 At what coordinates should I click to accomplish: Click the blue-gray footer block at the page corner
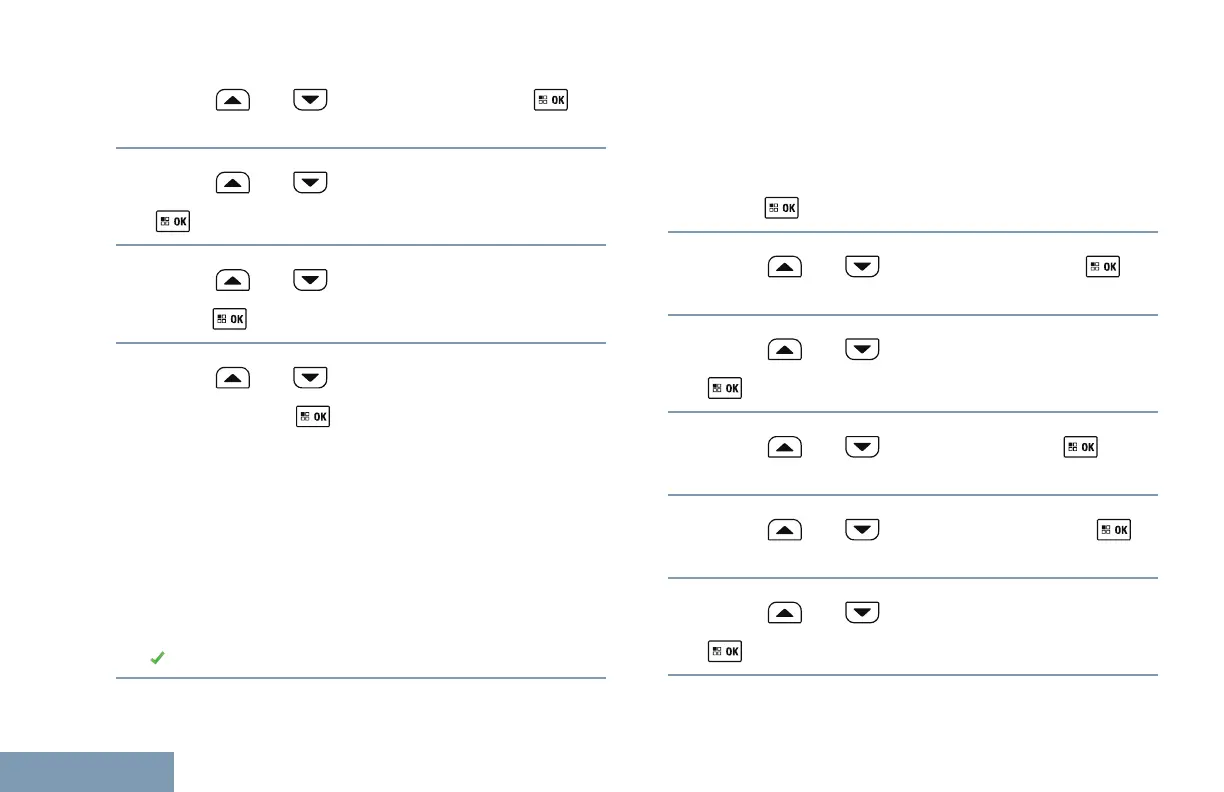87,772
